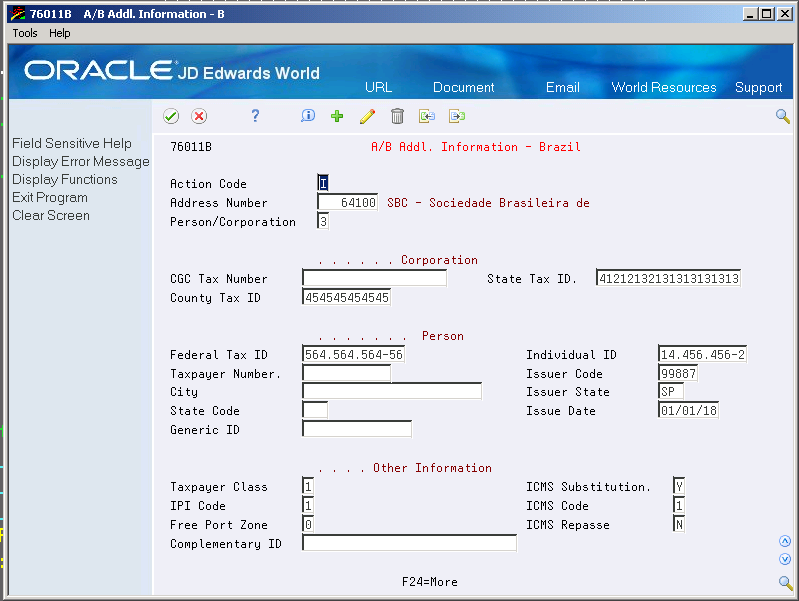Select Exit Program
The height and width of the screenshot is (601, 799).
click(x=50, y=198)
